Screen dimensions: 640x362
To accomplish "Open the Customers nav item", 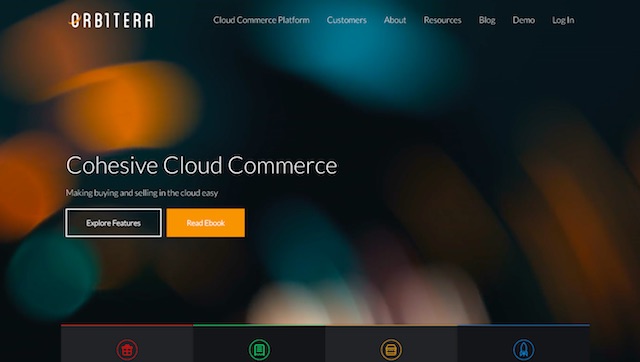I will [x=347, y=20].
